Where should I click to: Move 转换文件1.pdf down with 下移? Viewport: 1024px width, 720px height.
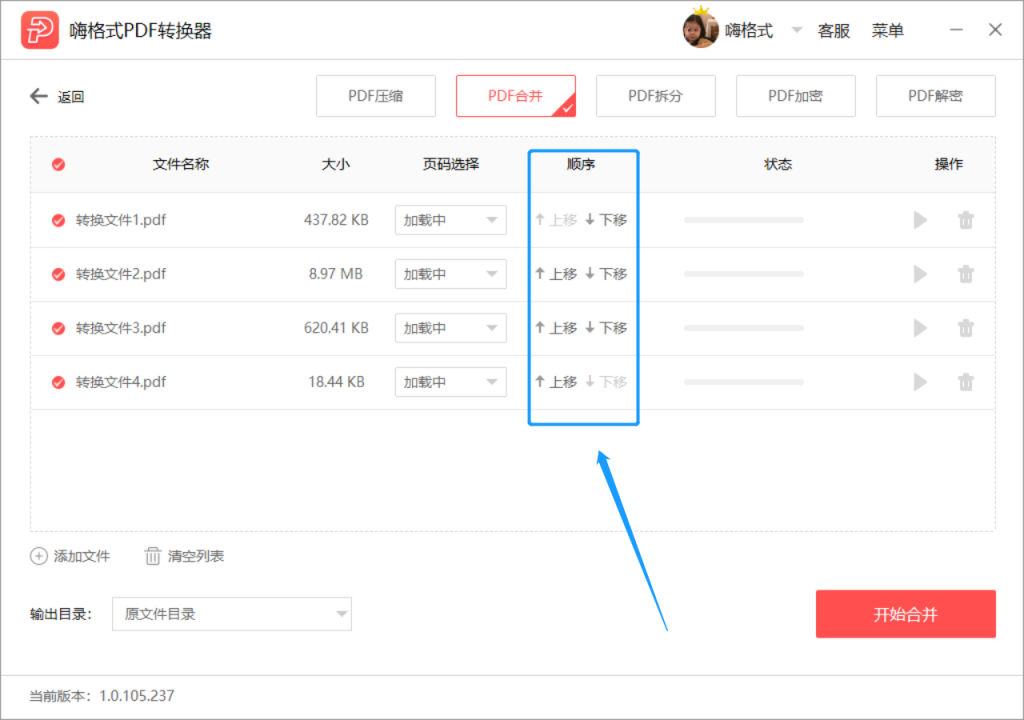tap(606, 220)
